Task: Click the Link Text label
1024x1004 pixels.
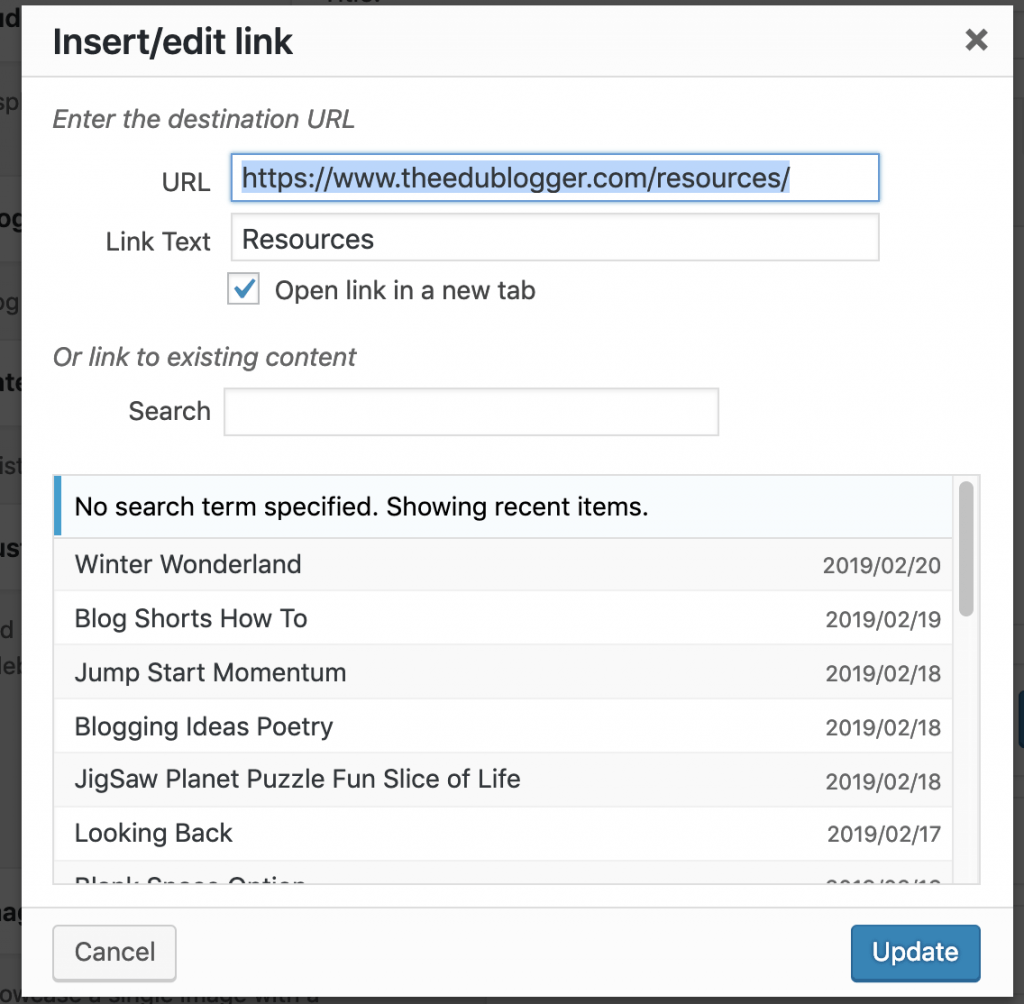Action: point(158,242)
